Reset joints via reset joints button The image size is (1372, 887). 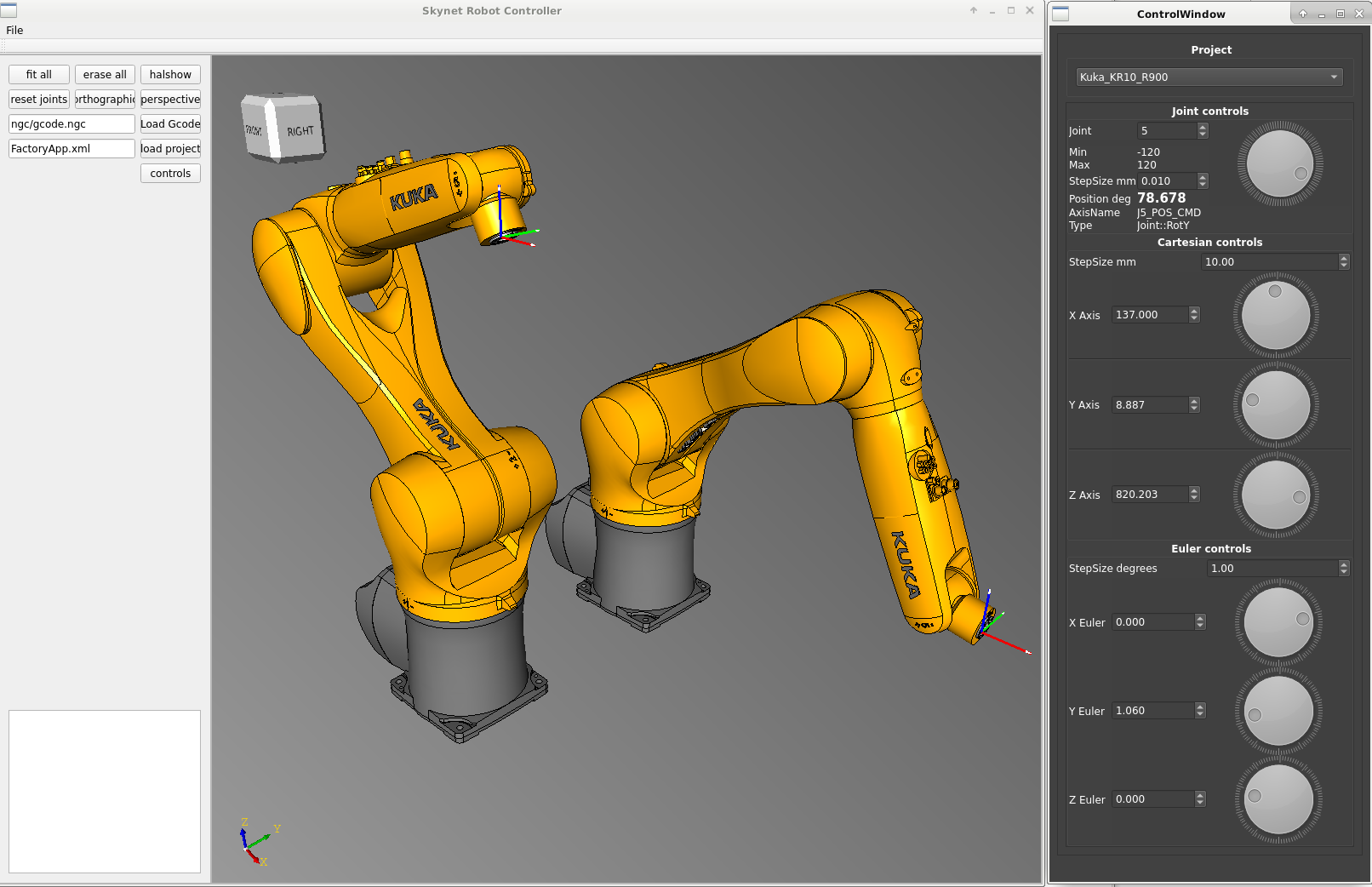click(39, 100)
